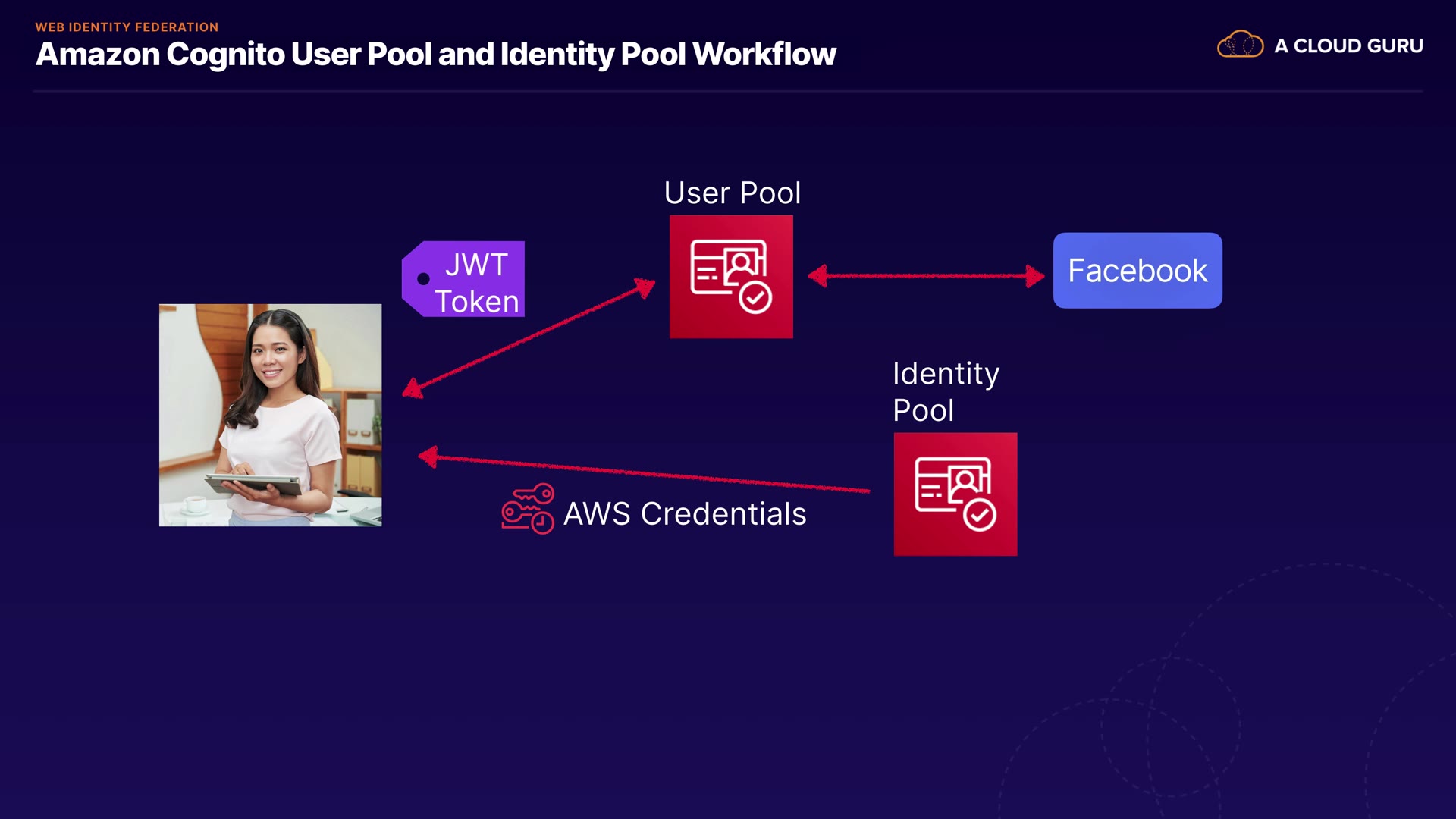This screenshot has width=1456, height=819.
Task: Click the A Cloud Guru cloud logo
Action: [1240, 45]
